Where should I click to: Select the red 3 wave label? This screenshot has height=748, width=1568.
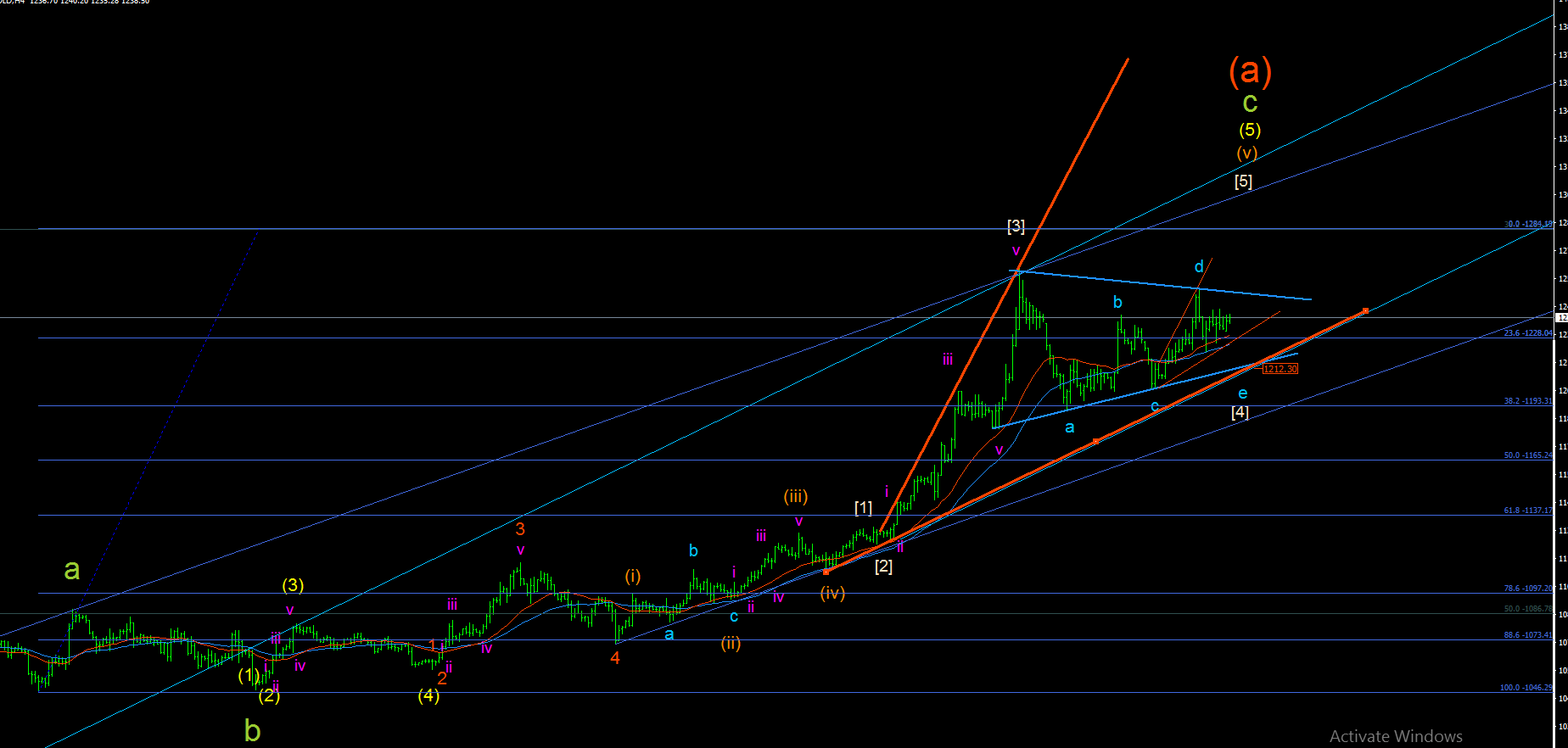coord(520,529)
